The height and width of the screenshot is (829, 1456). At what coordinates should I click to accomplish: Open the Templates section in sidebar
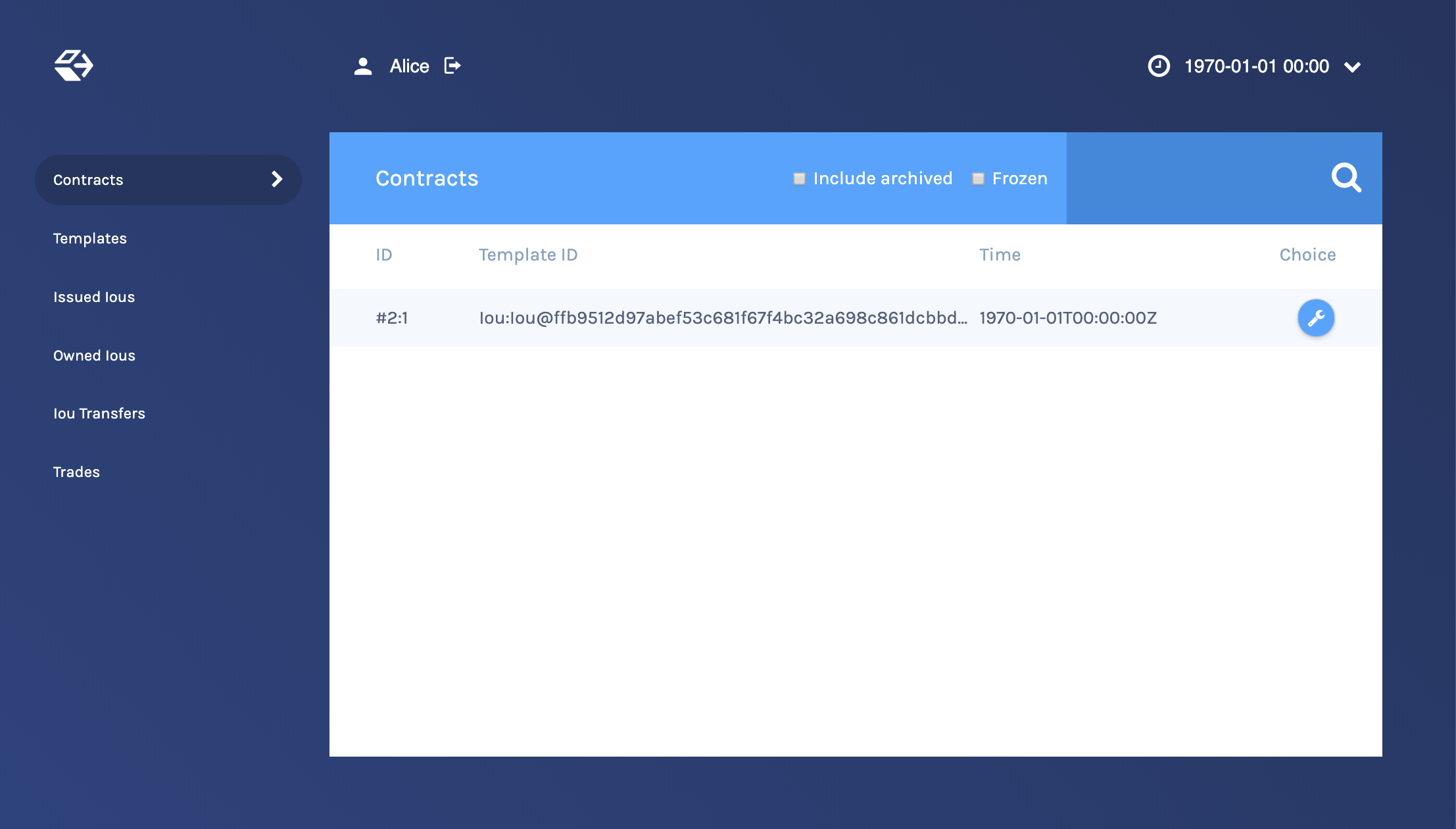(x=90, y=238)
